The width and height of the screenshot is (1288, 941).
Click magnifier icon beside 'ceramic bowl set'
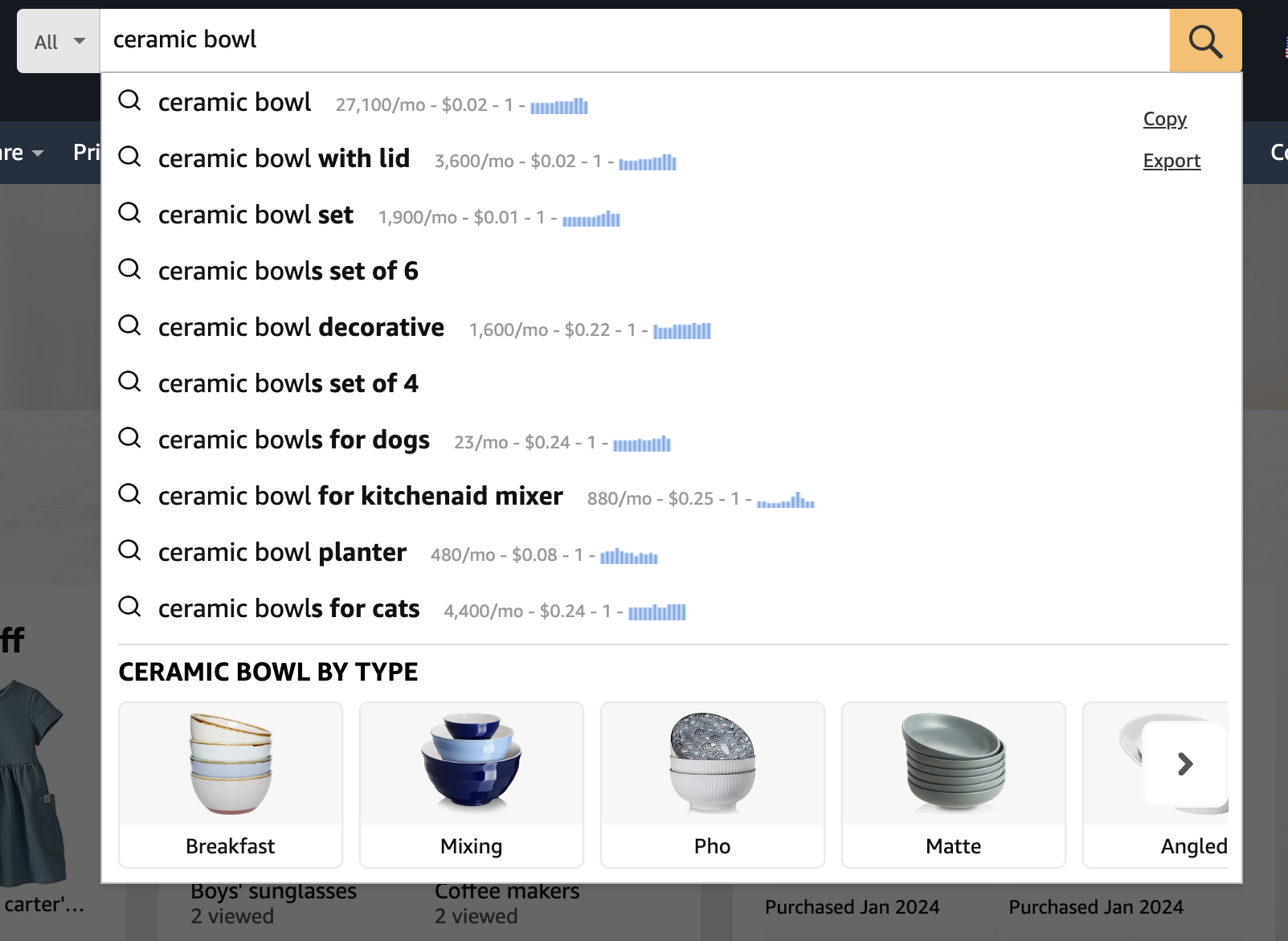(129, 213)
